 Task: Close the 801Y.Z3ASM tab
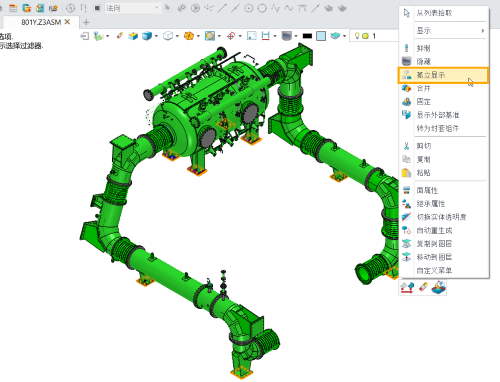(67, 22)
